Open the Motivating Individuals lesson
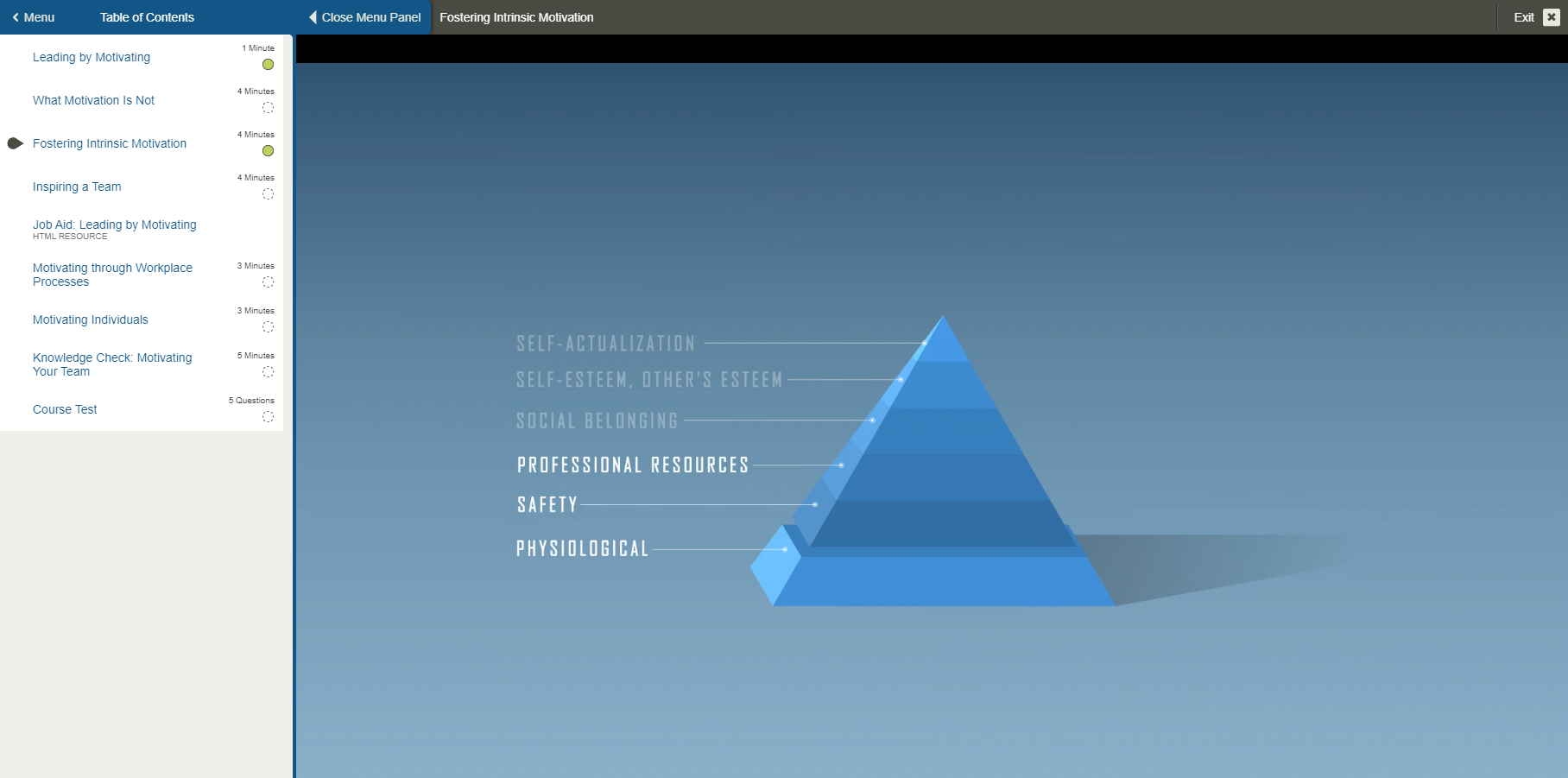This screenshot has height=778, width=1568. click(90, 319)
